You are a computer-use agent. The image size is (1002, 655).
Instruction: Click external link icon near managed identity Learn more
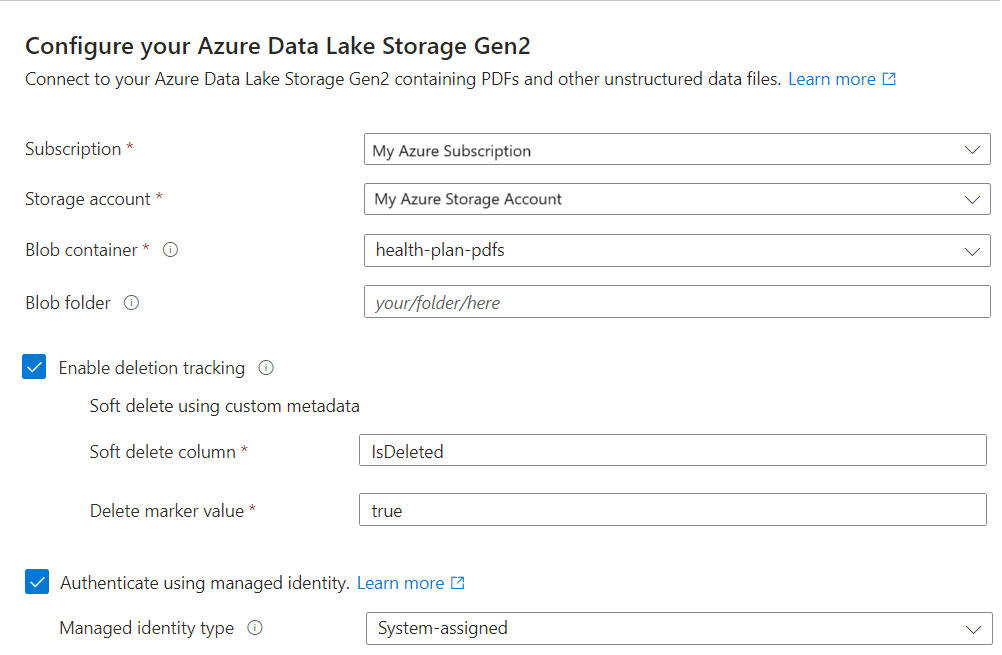coord(458,583)
